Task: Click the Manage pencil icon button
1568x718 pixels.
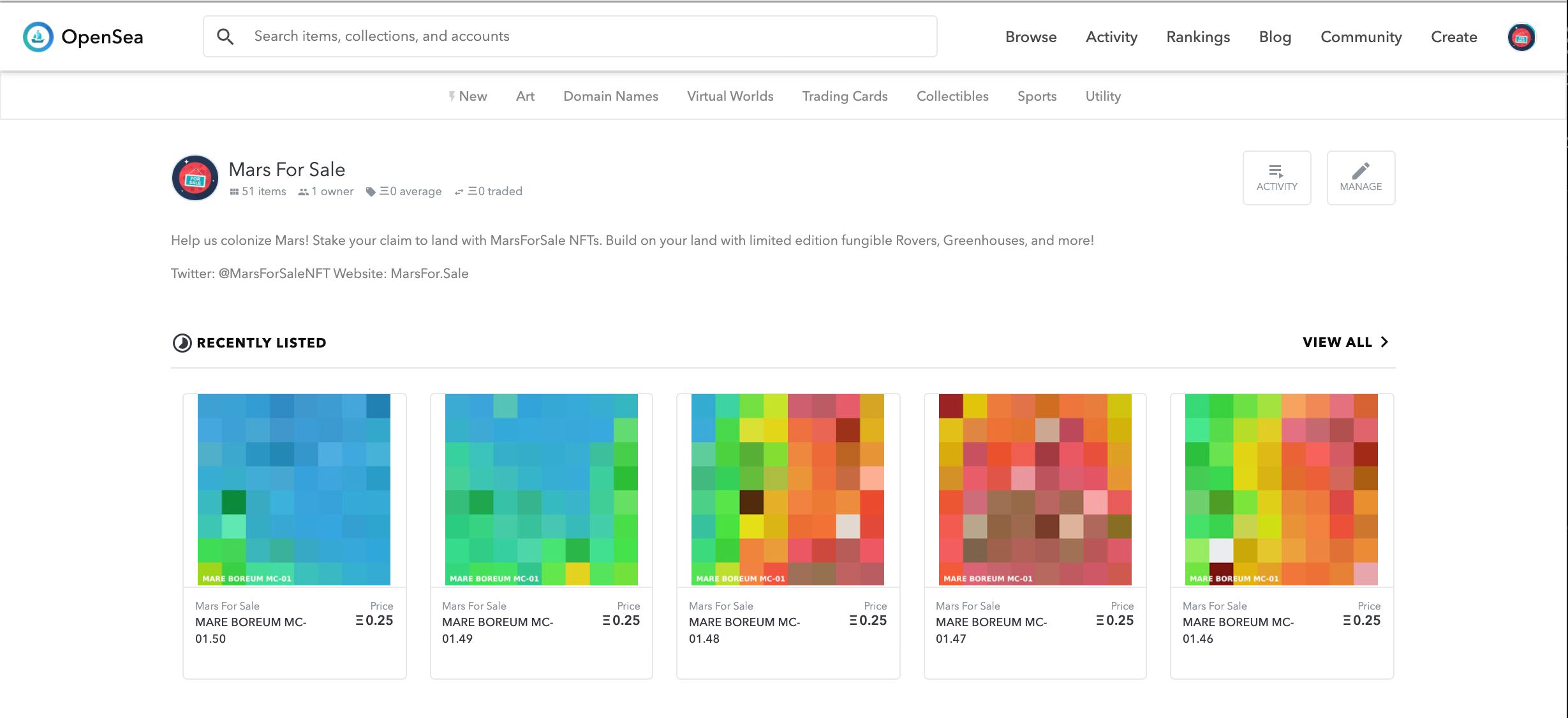Action: (x=1361, y=178)
